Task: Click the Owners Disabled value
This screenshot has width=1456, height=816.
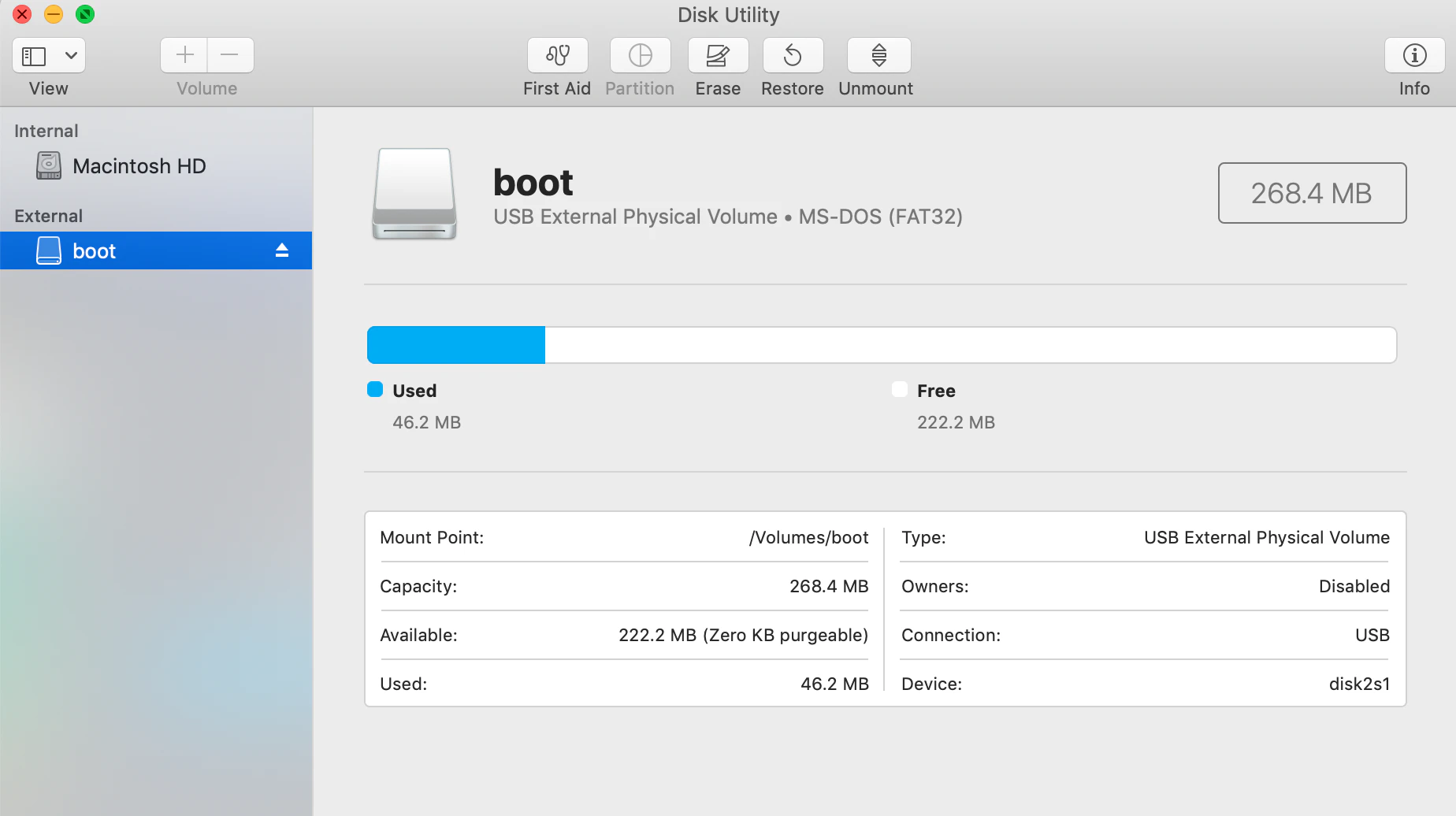Action: coord(1354,586)
